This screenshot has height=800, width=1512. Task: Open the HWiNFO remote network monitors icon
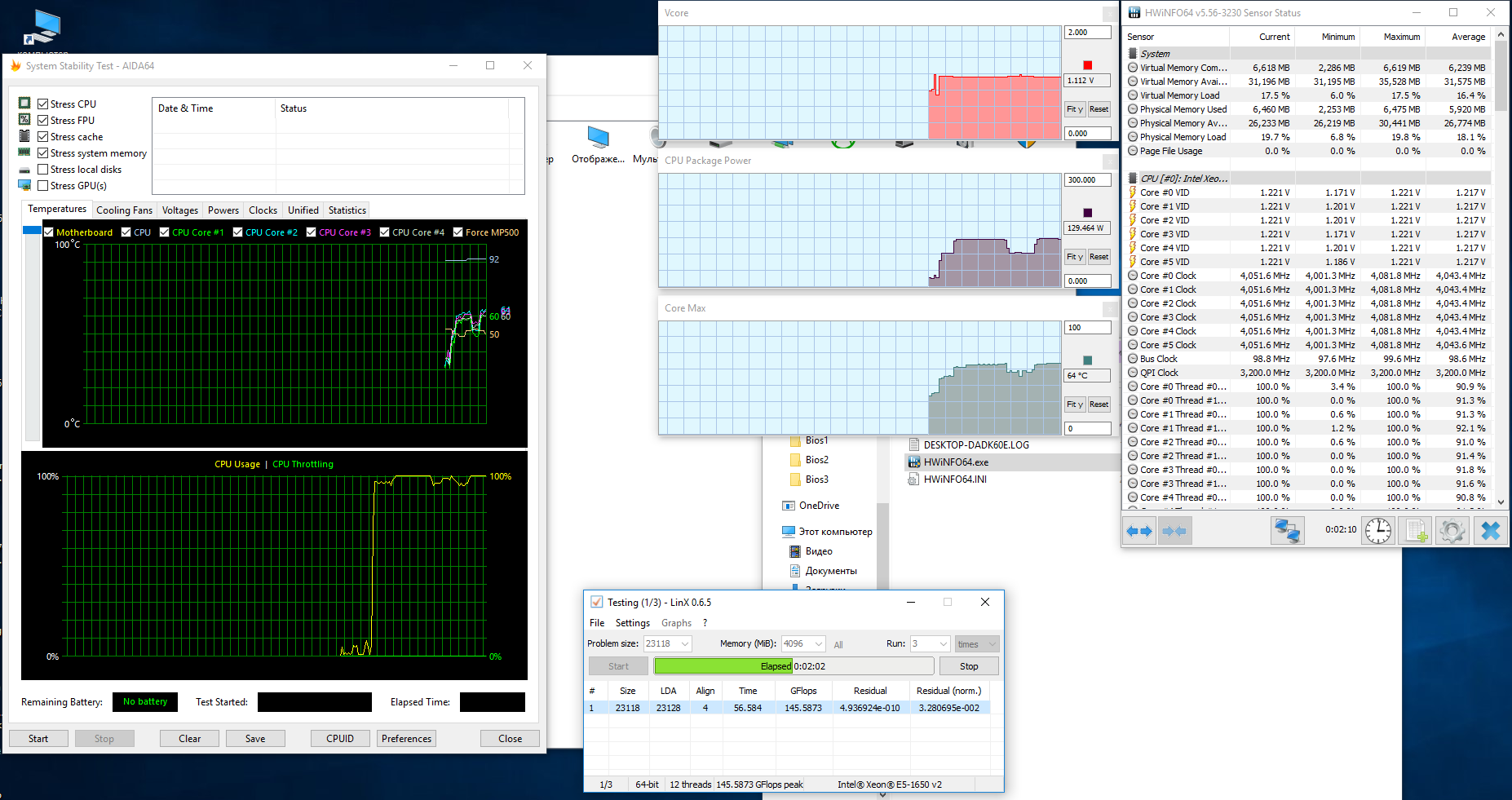[1288, 531]
